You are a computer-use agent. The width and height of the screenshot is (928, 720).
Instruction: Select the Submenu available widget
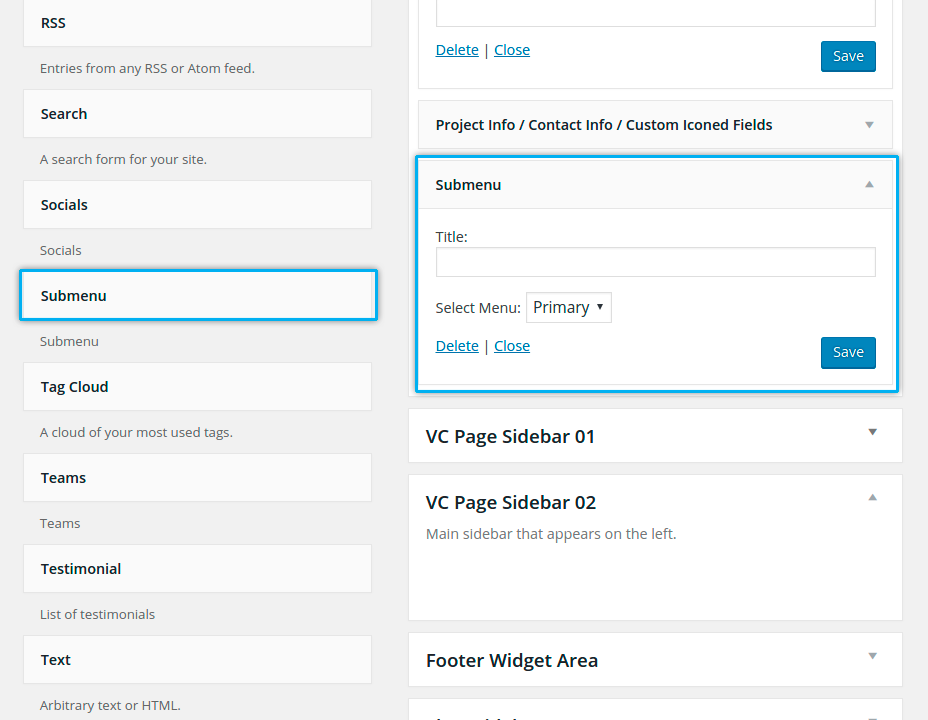(x=197, y=296)
